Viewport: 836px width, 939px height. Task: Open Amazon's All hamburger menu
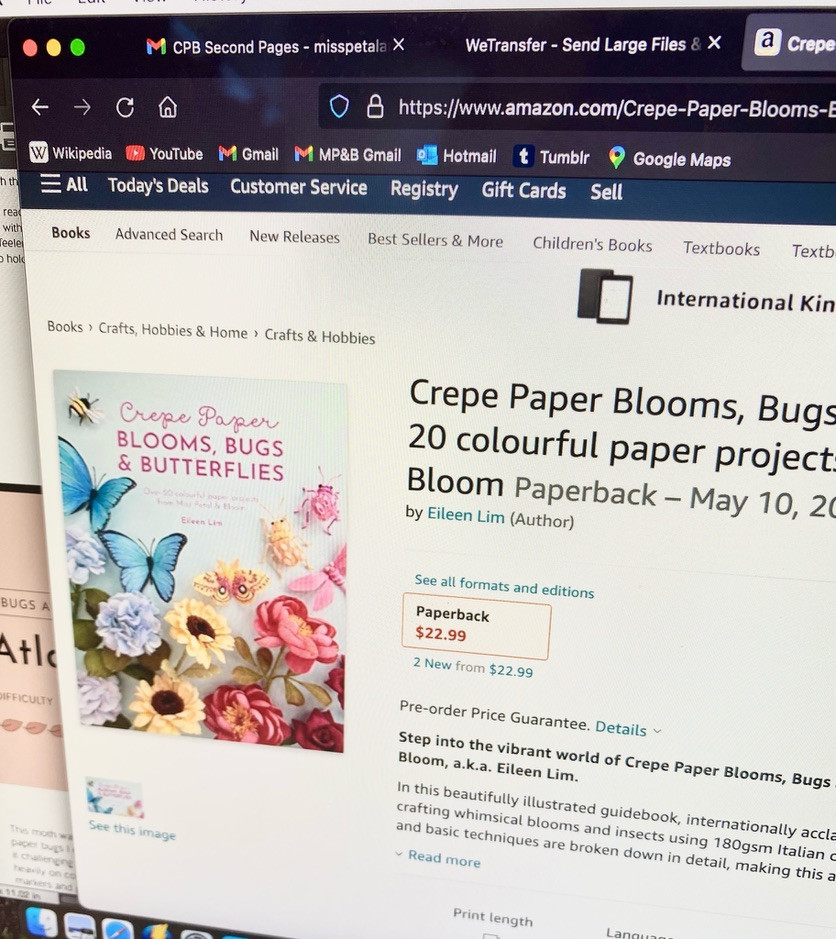coord(64,184)
